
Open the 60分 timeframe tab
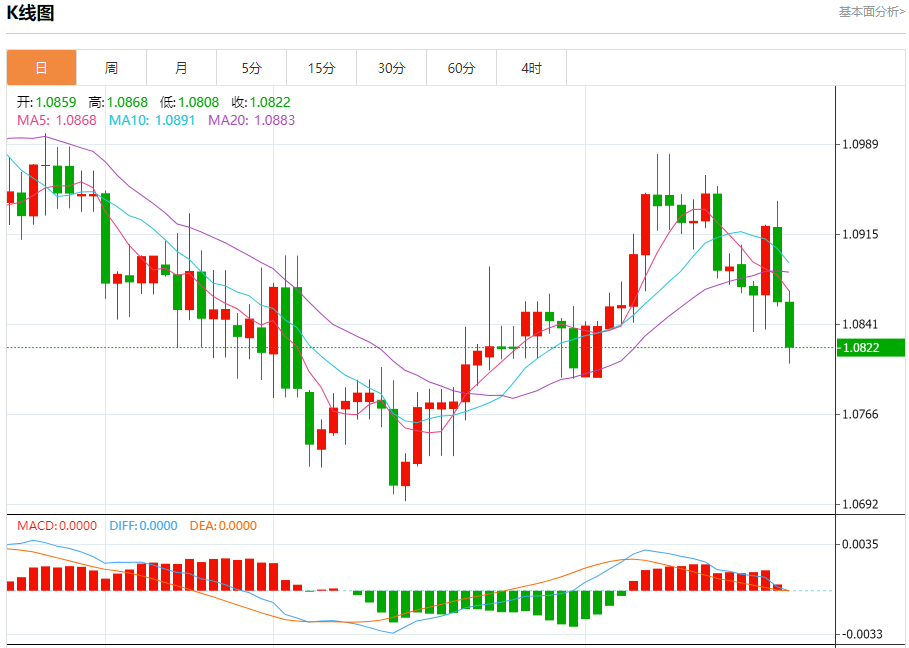461,68
